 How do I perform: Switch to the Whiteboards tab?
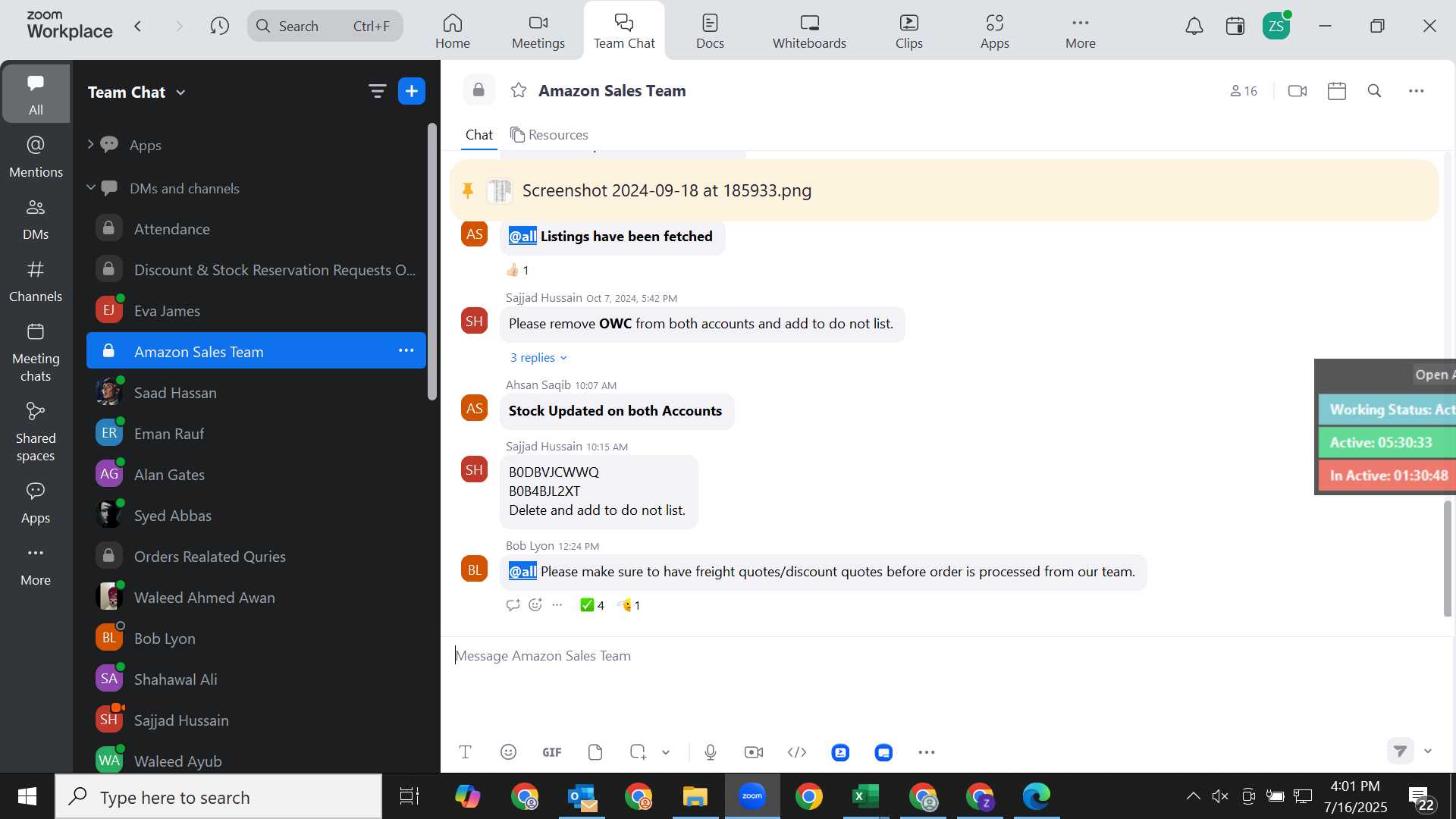pos(809,31)
